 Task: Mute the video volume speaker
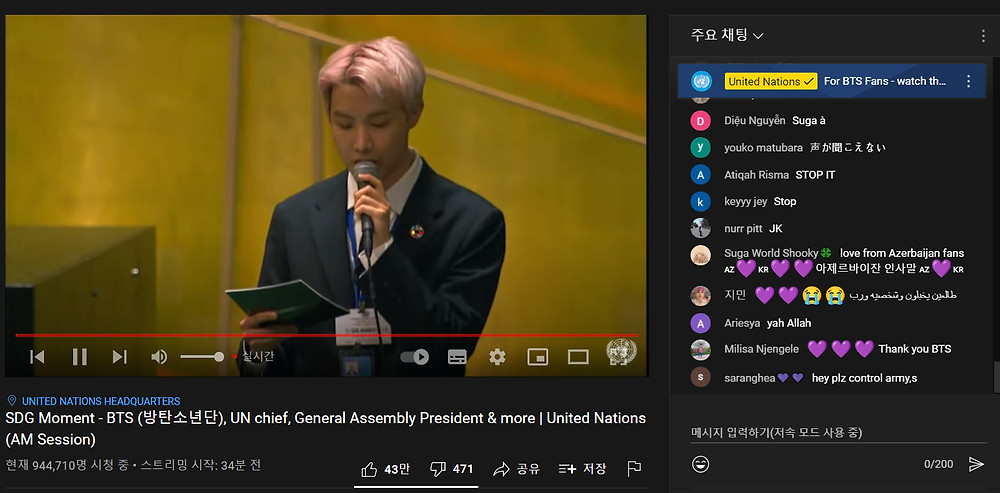point(159,357)
